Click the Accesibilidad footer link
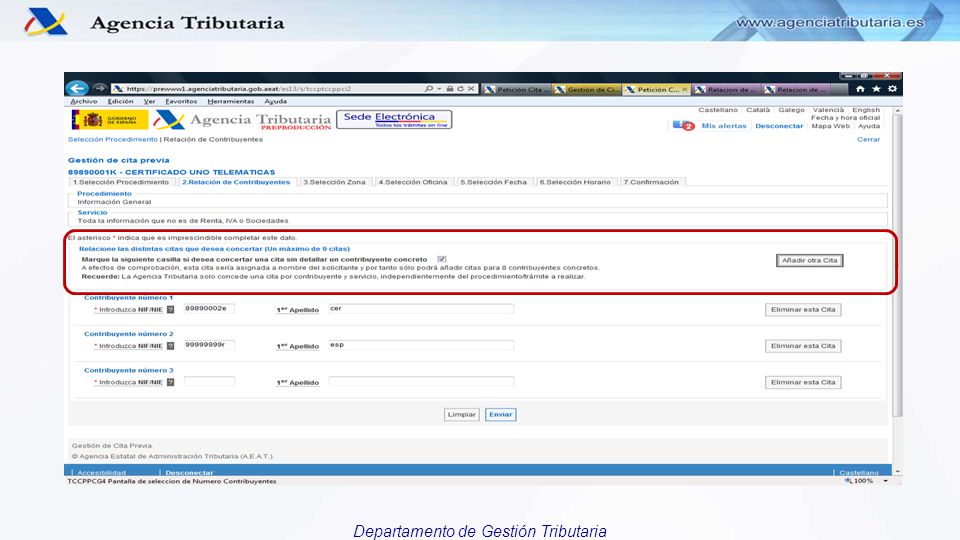Viewport: 960px width, 540px height. (x=102, y=473)
